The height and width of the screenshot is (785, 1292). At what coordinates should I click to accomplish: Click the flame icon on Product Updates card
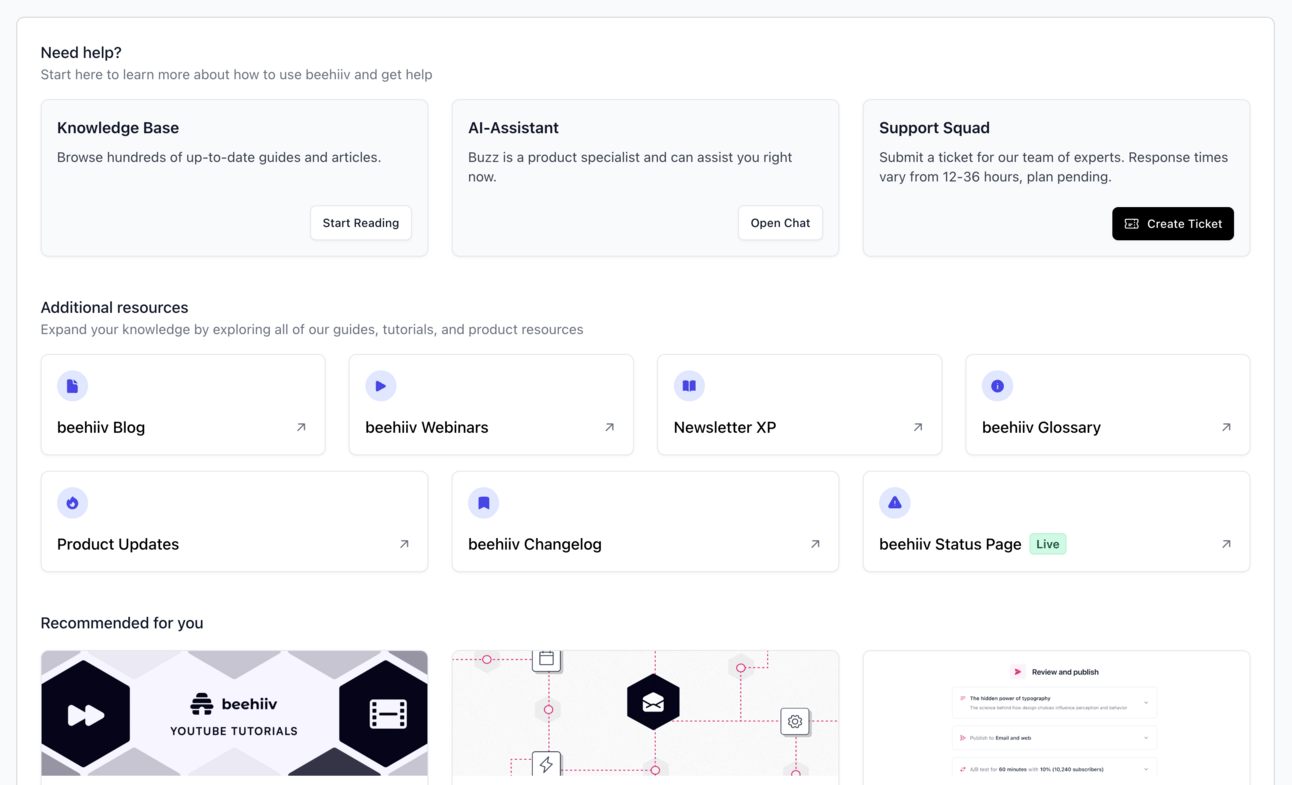(x=72, y=503)
